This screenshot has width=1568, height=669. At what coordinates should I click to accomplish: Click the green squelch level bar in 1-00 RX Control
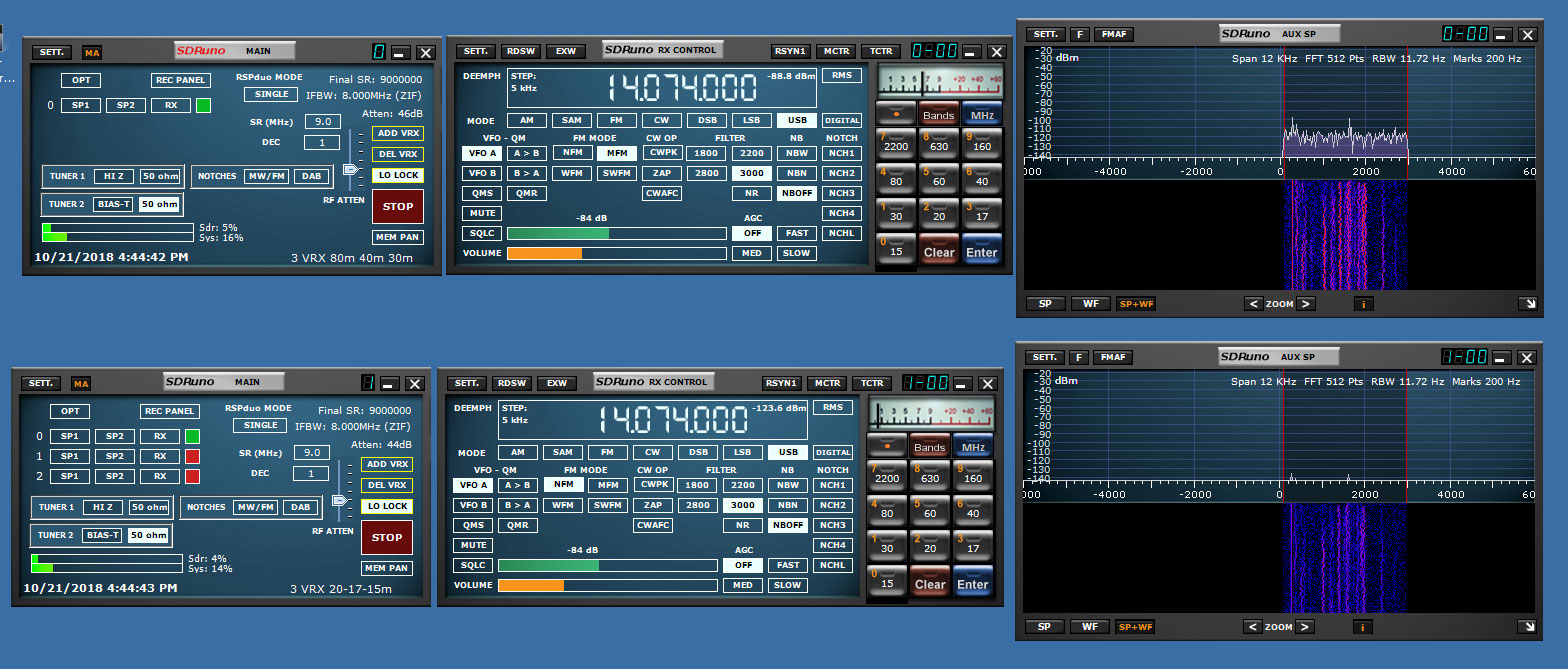tap(548, 565)
